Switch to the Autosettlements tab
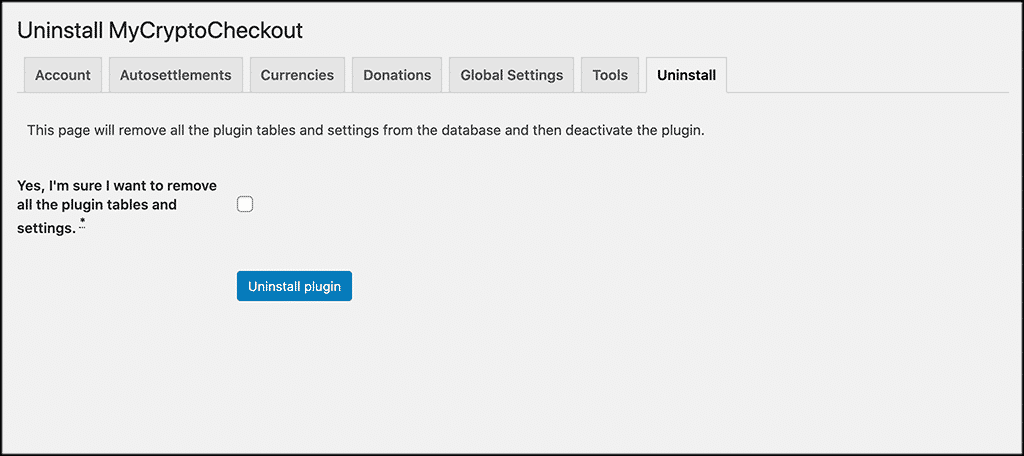Image resolution: width=1024 pixels, height=456 pixels. click(176, 75)
